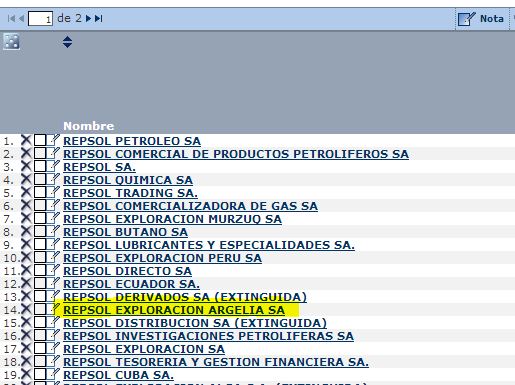Open REPSOL SA. company link
This screenshot has height=385, width=515.
pyautogui.click(x=100, y=167)
